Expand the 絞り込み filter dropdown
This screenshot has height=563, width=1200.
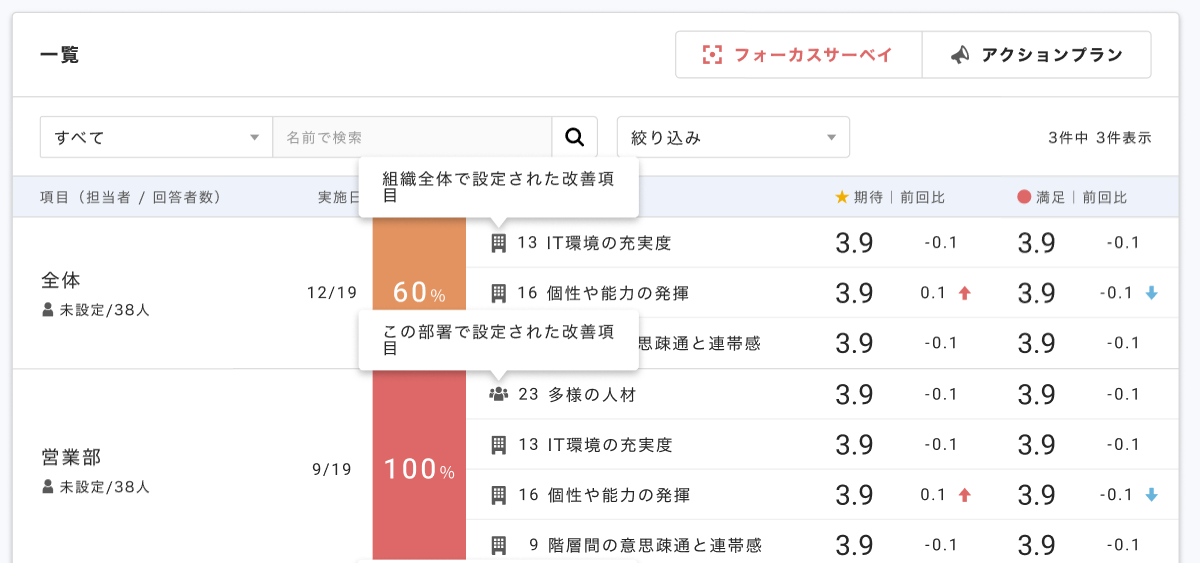pyautogui.click(x=733, y=137)
